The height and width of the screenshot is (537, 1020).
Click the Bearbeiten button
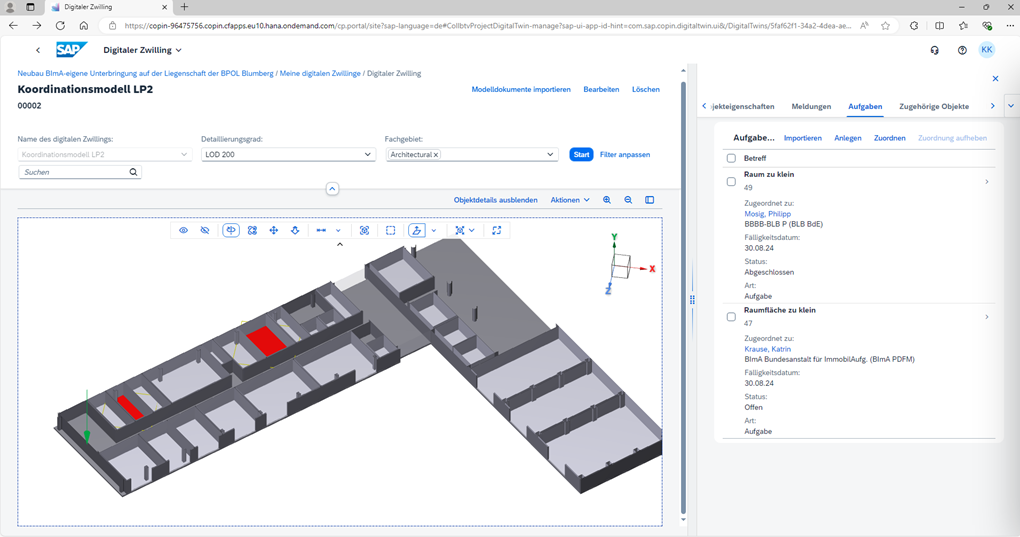pyautogui.click(x=601, y=90)
